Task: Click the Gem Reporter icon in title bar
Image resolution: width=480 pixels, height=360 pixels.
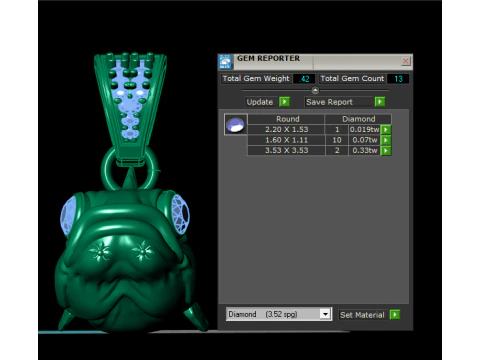Action: (226, 62)
